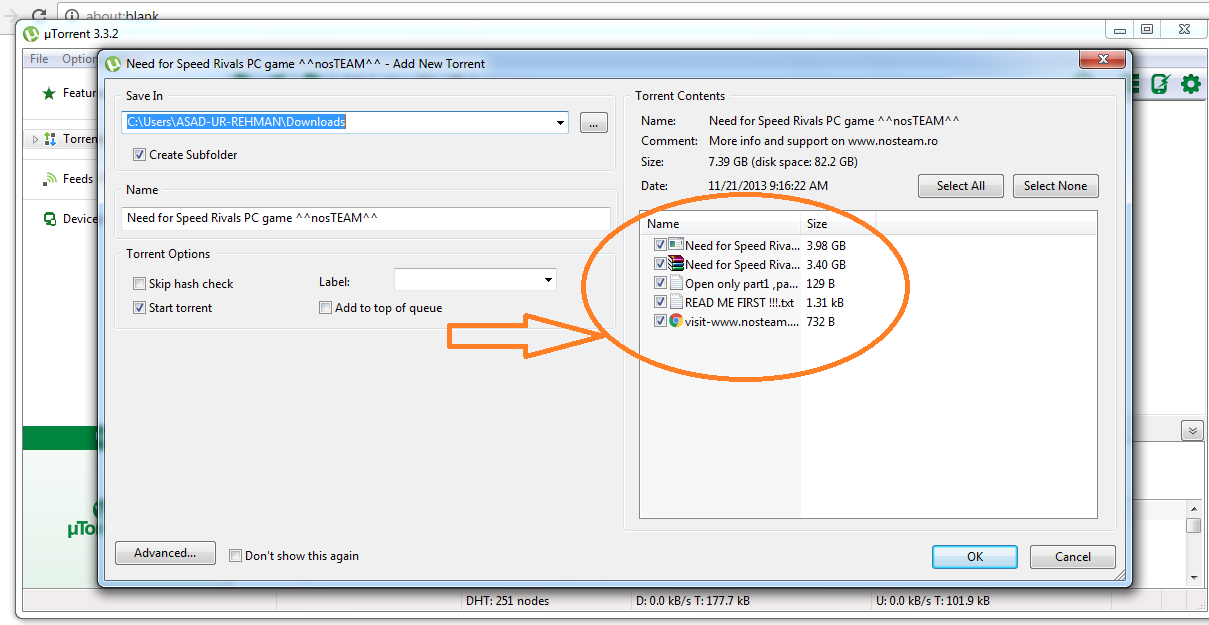
Task: Click the main window vertical scrollbar thumb
Action: click(x=1193, y=525)
